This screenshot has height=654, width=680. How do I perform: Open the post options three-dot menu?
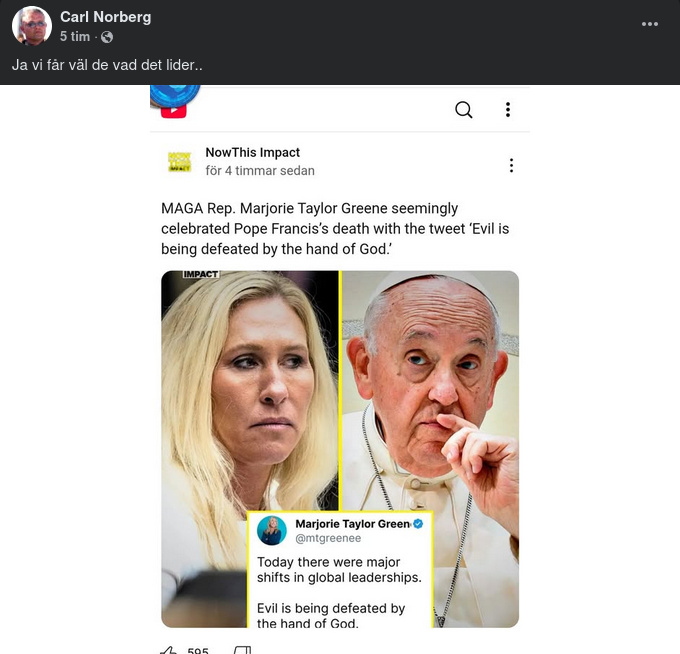point(650,24)
